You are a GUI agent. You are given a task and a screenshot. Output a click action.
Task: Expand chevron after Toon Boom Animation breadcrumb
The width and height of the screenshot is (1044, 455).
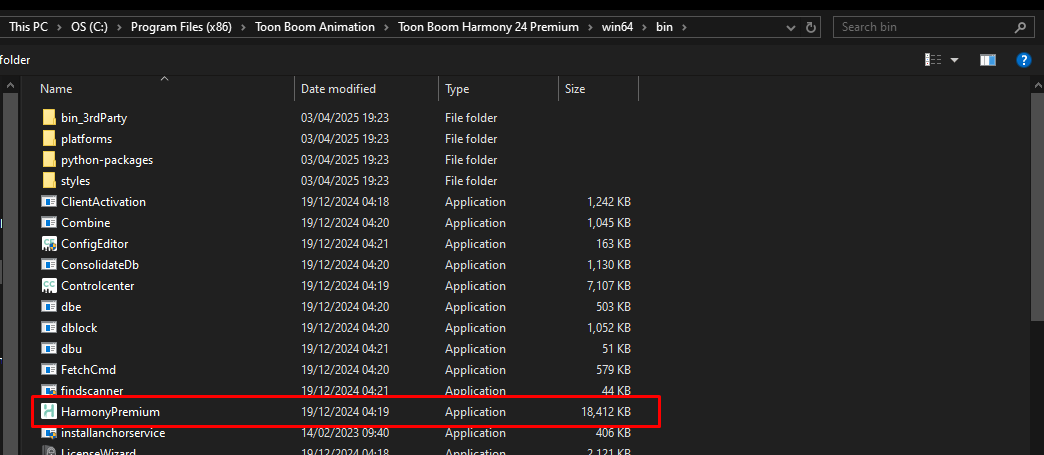coord(386,27)
